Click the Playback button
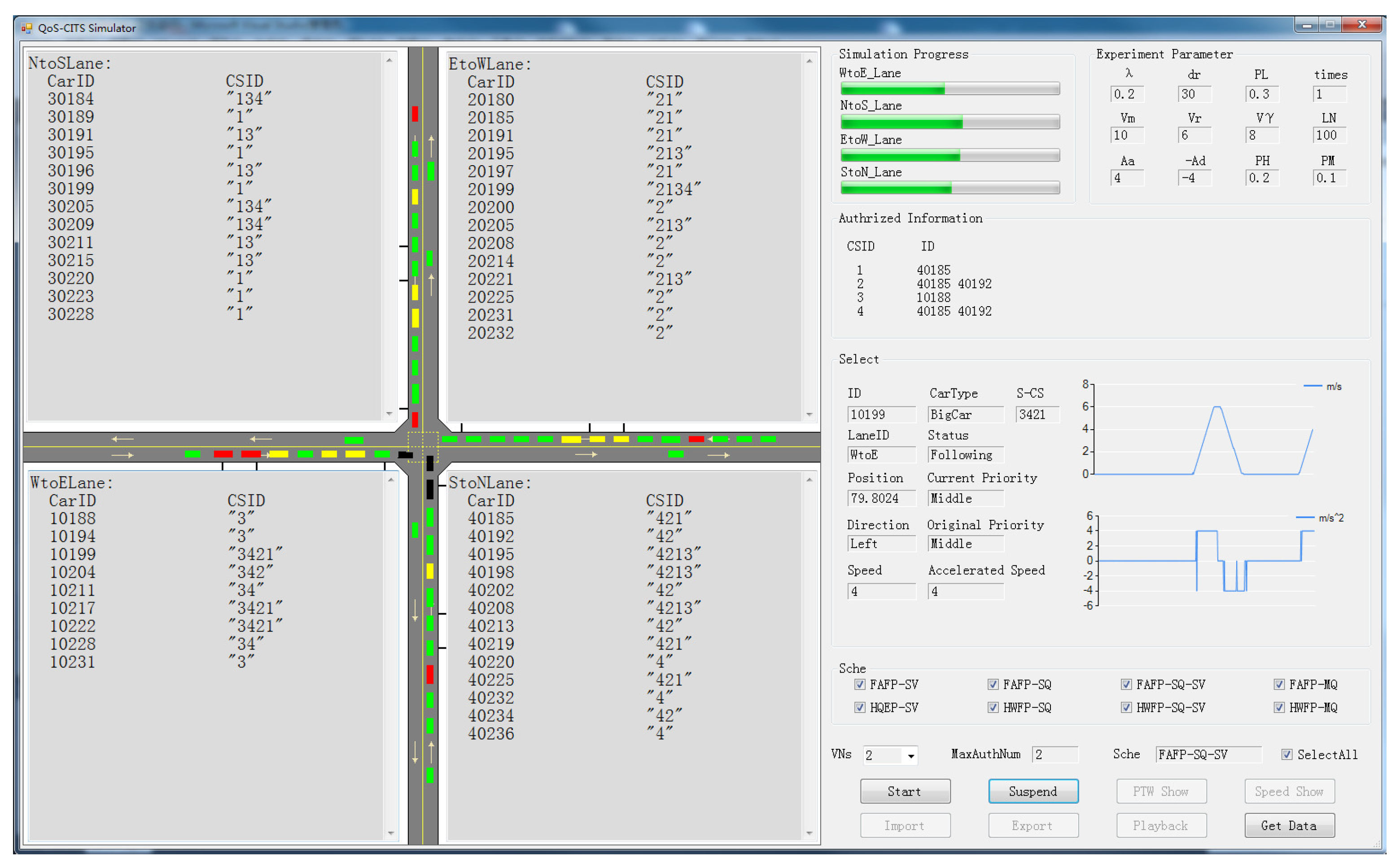 [1161, 825]
